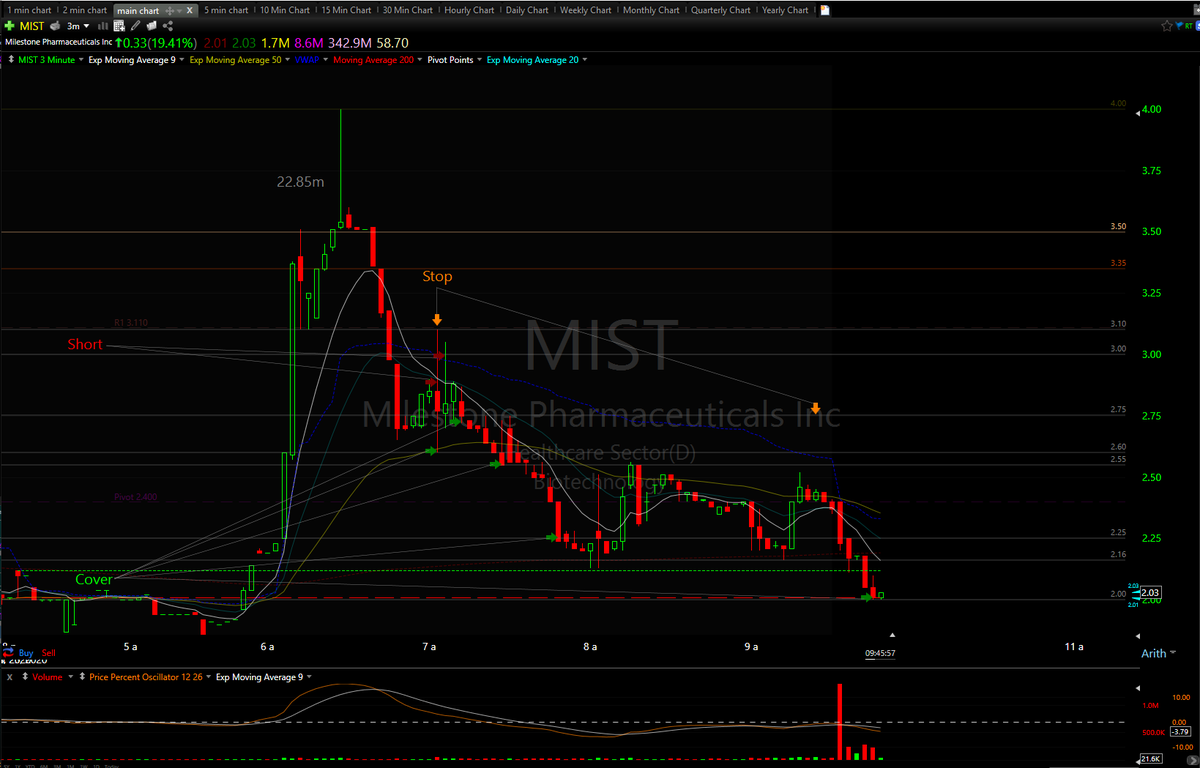Click the Short annotation label

click(x=85, y=345)
